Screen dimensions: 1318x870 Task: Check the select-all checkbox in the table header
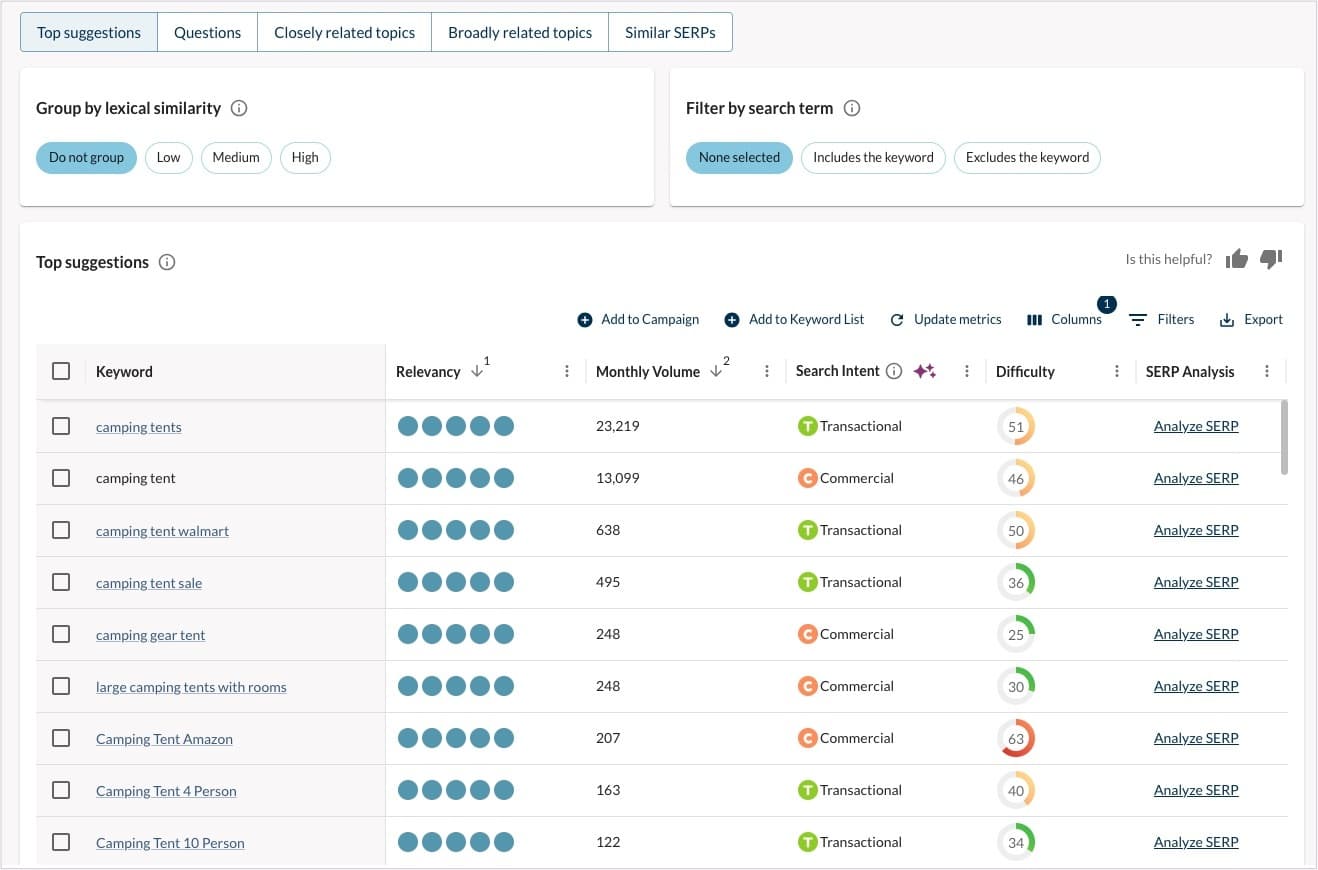click(x=61, y=371)
